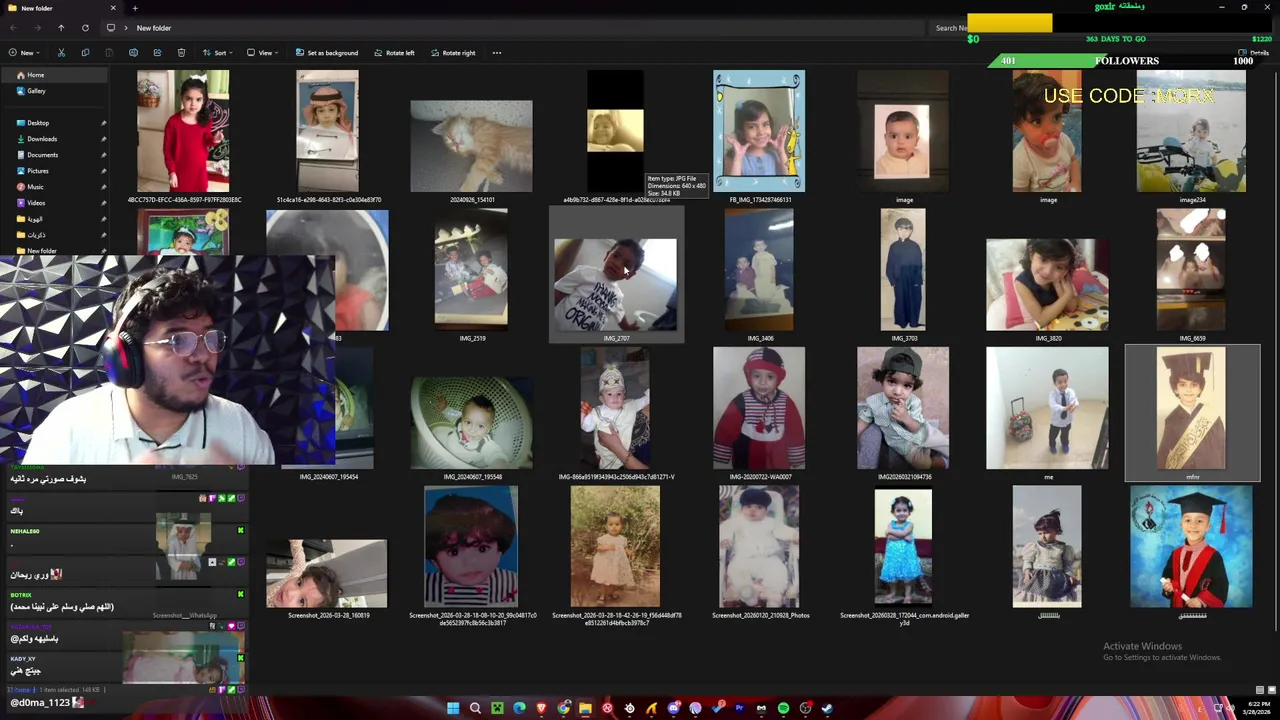Expand the address bar breadcrumb chevron

pyautogui.click(x=126, y=28)
